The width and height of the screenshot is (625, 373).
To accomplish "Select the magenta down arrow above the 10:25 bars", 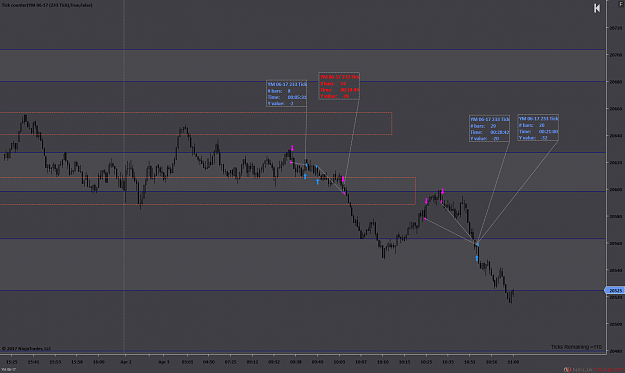I will pos(426,201).
